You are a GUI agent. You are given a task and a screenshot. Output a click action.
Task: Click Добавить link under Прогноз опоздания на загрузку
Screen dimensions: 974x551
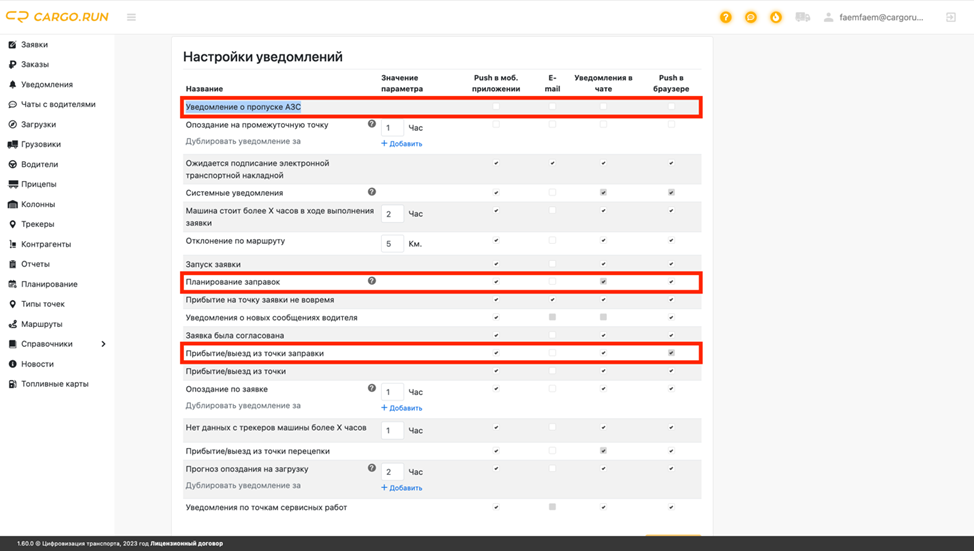click(x=402, y=488)
